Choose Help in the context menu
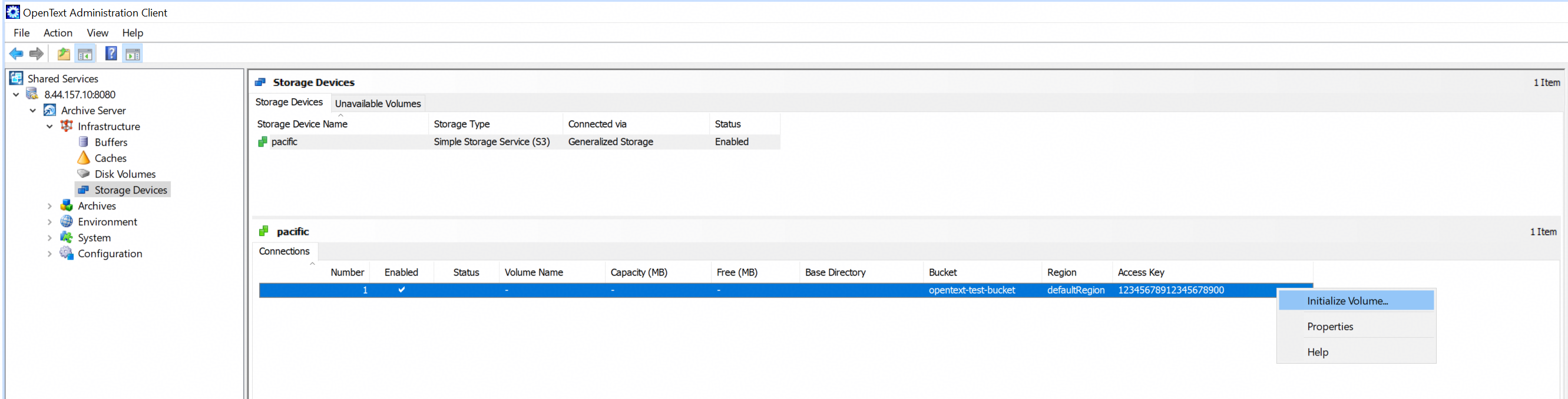This screenshot has height=399, width=1568. click(x=1356, y=352)
